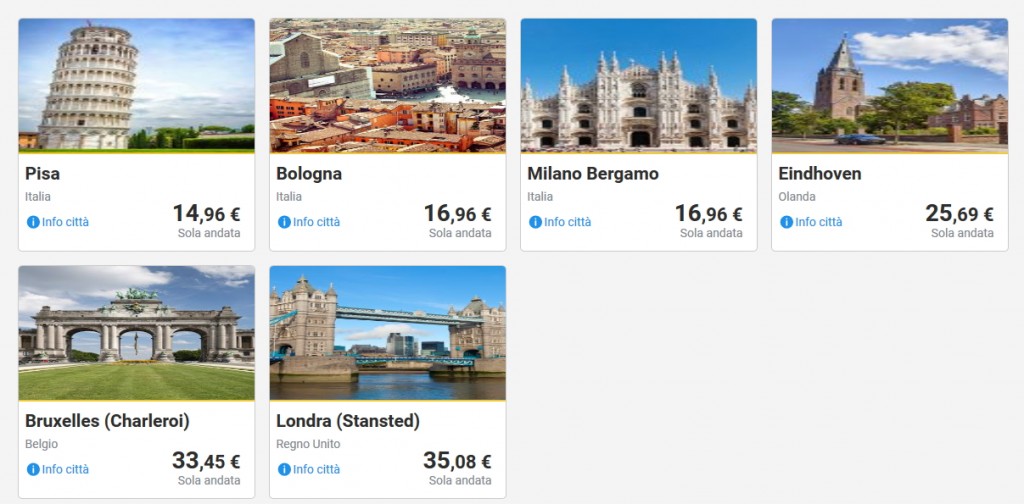1024x504 pixels.
Task: Select the Bruxelles (Charleroi) destination title
Action: click(107, 421)
